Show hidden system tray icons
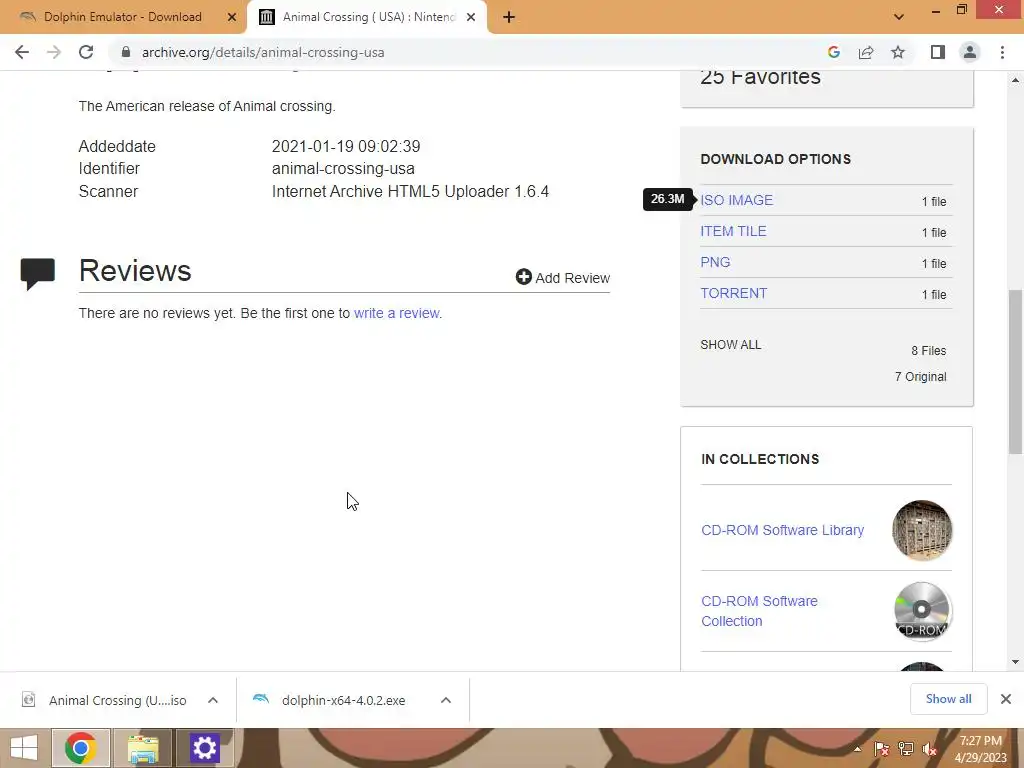 coord(857,748)
